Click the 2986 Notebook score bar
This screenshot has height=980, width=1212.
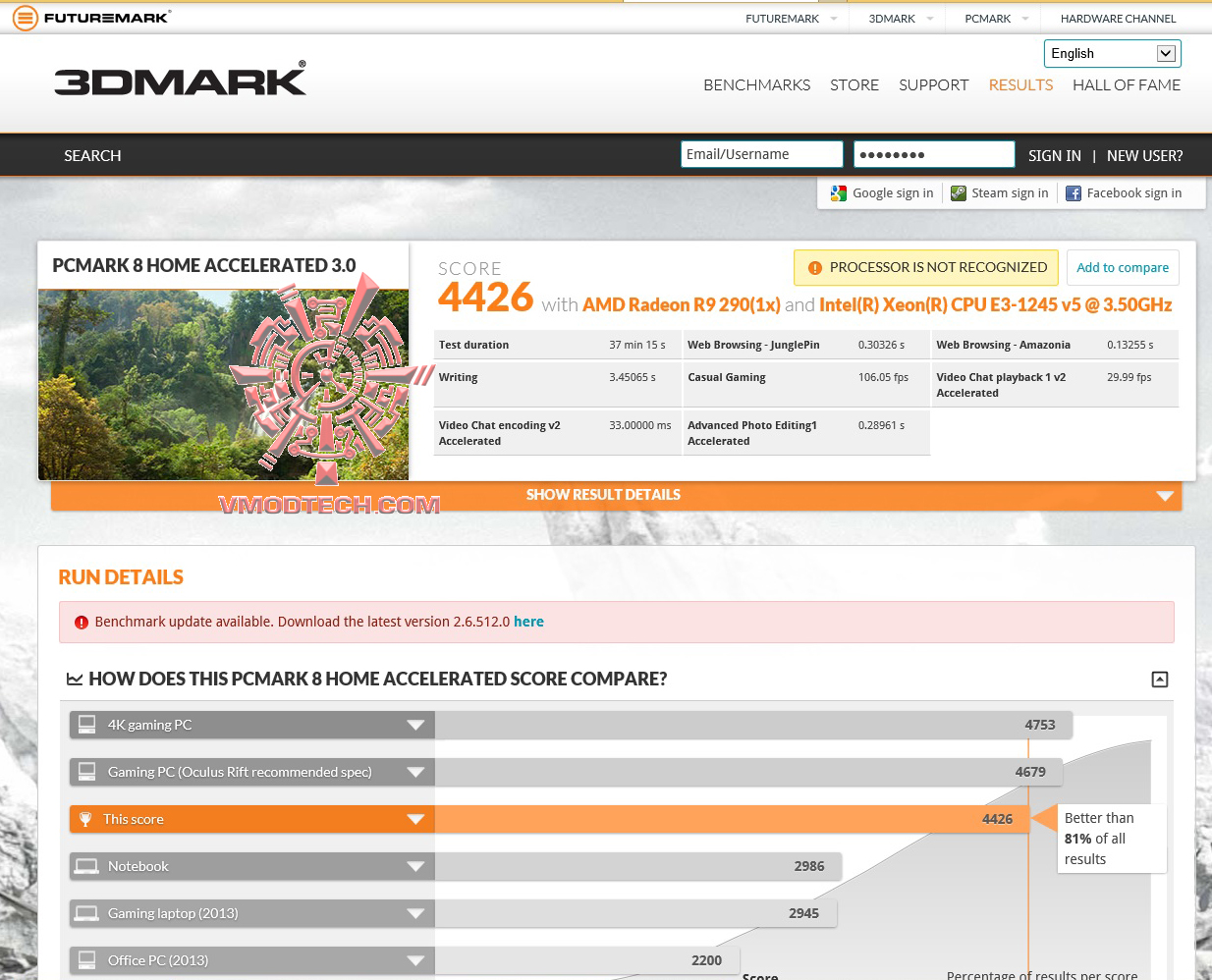[638, 866]
